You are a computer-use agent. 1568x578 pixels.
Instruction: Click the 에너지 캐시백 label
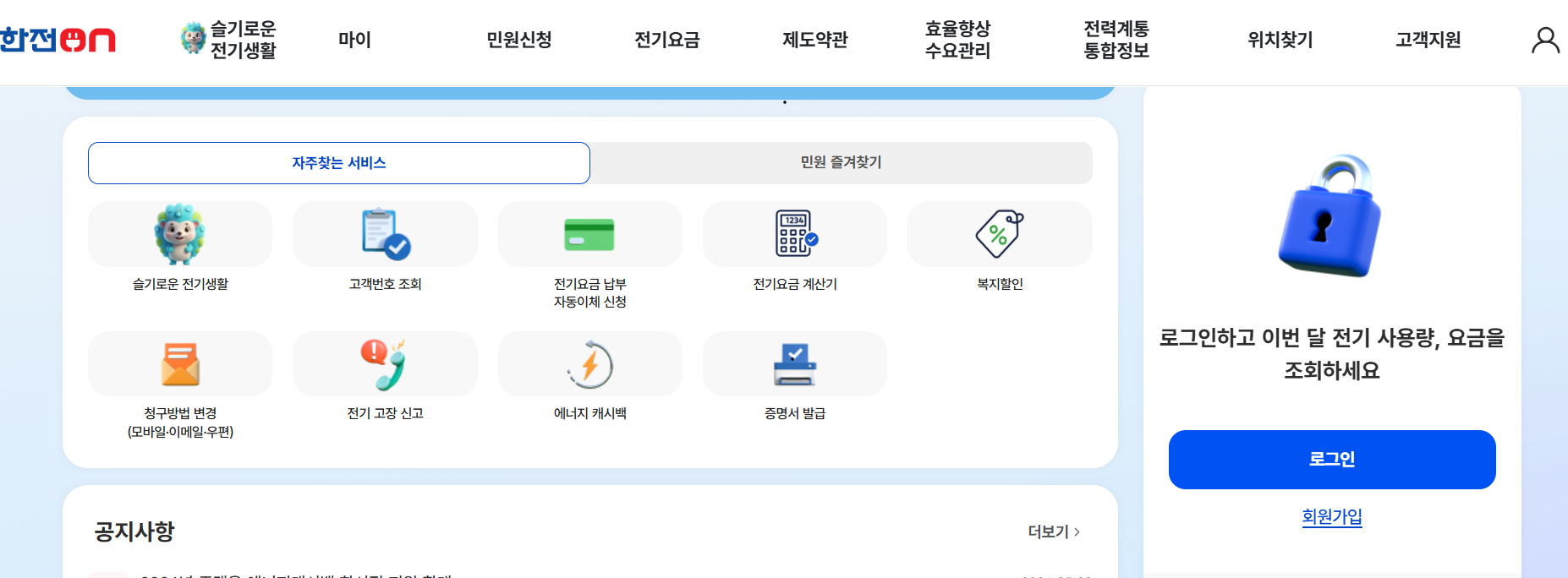tap(589, 413)
